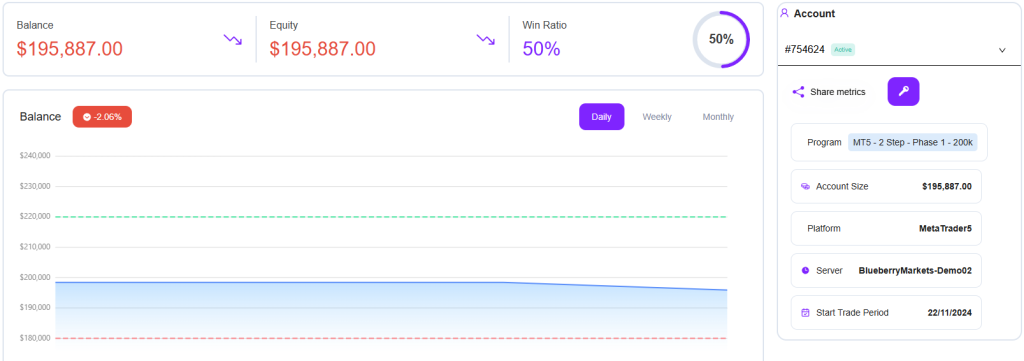Click the Account Size coins icon
This screenshot has width=1024, height=361.
tap(805, 187)
